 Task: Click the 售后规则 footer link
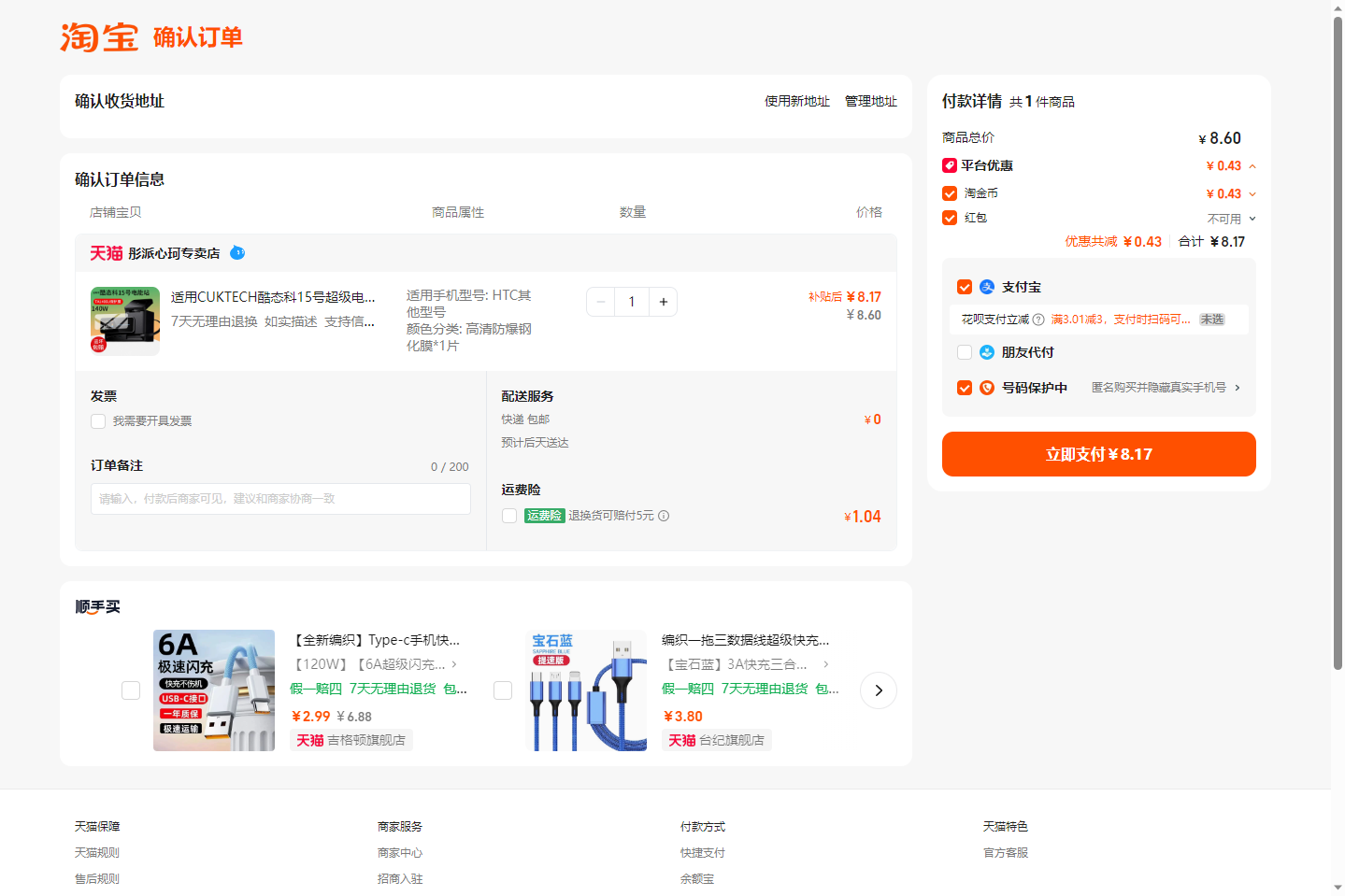click(x=97, y=879)
